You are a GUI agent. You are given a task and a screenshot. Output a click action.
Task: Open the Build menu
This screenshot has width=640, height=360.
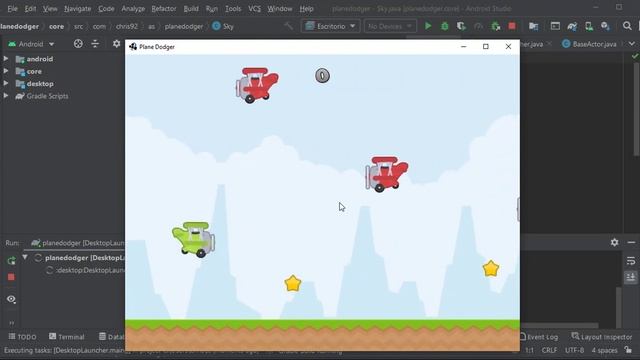[x=191, y=9]
